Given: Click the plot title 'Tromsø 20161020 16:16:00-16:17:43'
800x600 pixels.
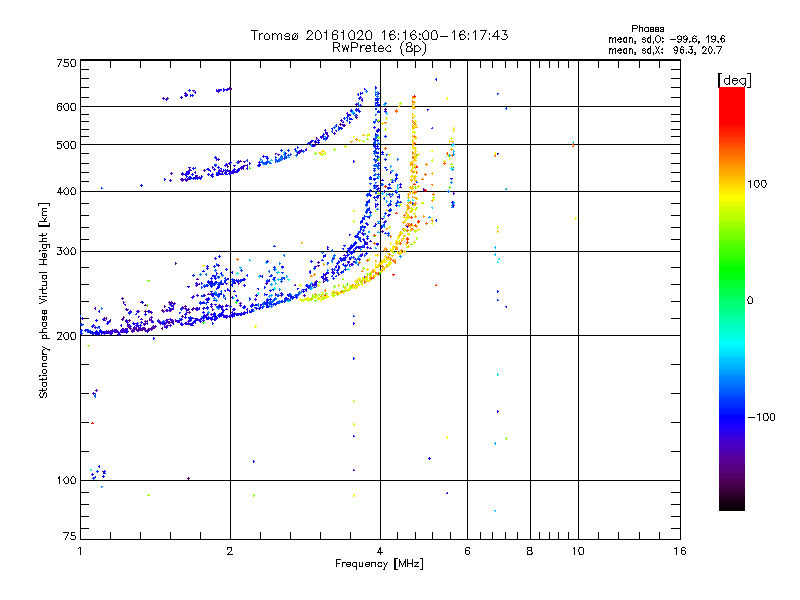Looking at the screenshot, I should 379,35.
